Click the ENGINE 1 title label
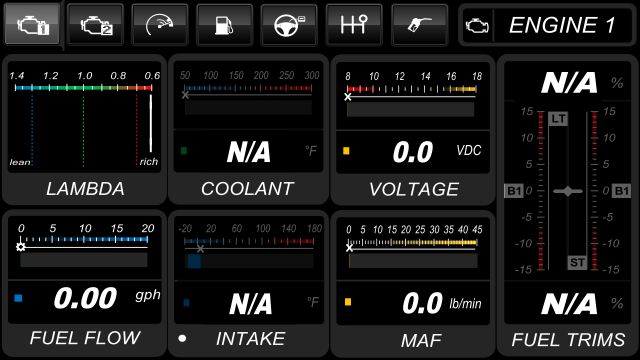Image resolution: width=640 pixels, height=360 pixels. point(562,25)
